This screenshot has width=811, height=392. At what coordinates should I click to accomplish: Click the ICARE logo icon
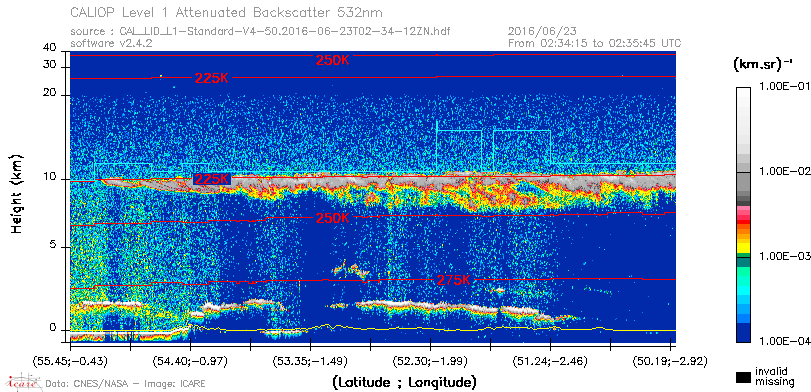coord(23,382)
